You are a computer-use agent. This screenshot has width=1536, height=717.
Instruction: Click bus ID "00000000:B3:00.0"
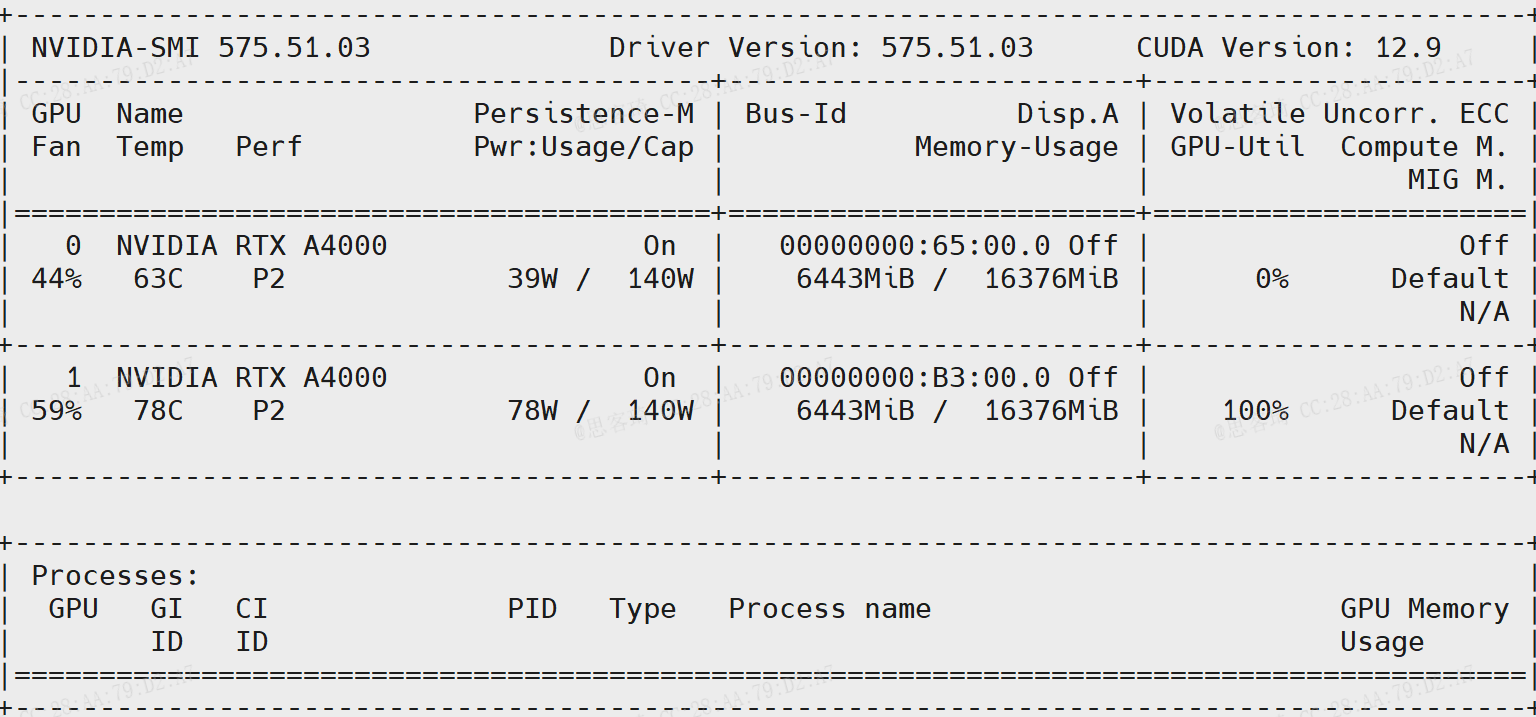click(x=915, y=378)
